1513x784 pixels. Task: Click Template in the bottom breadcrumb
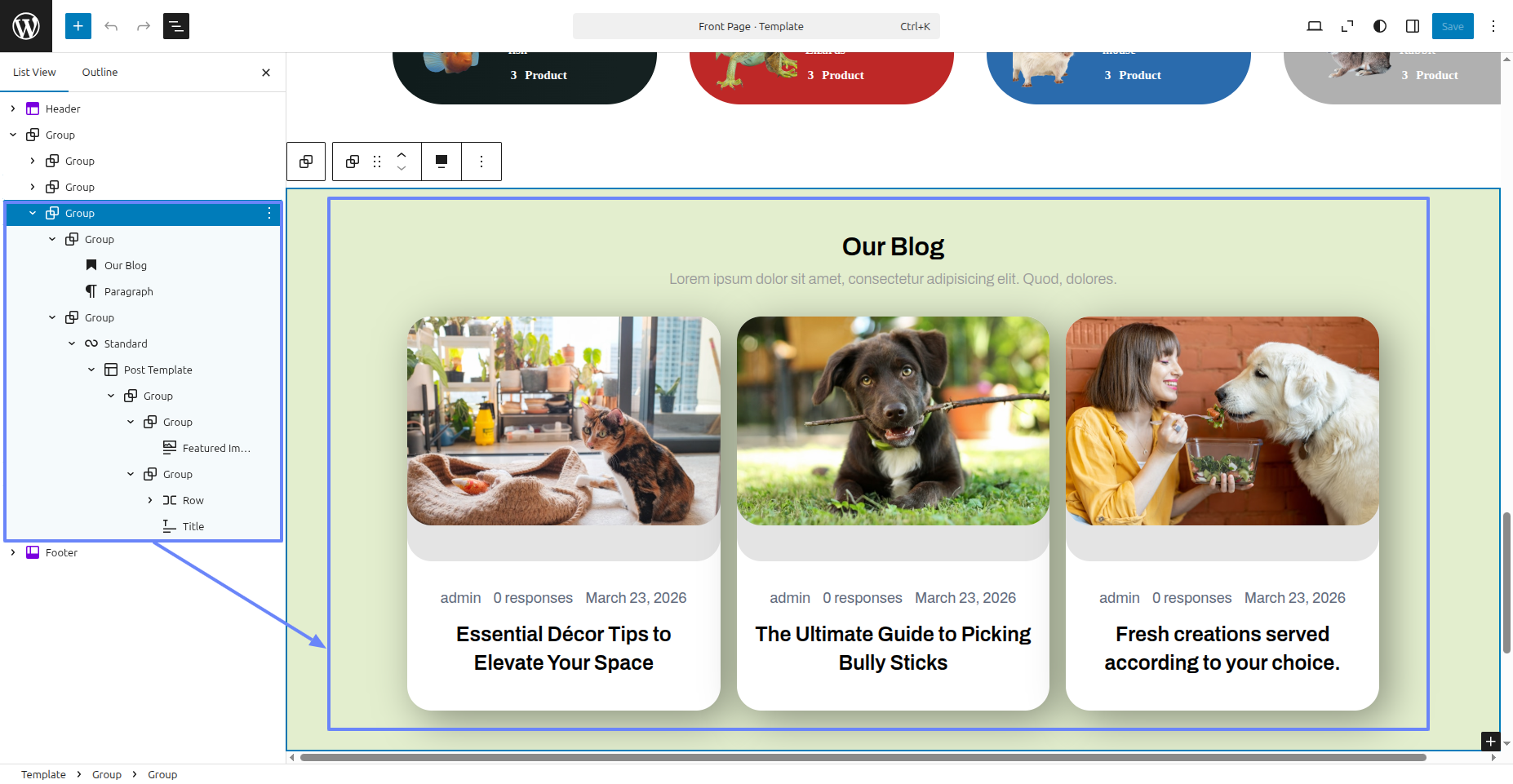[x=43, y=774]
